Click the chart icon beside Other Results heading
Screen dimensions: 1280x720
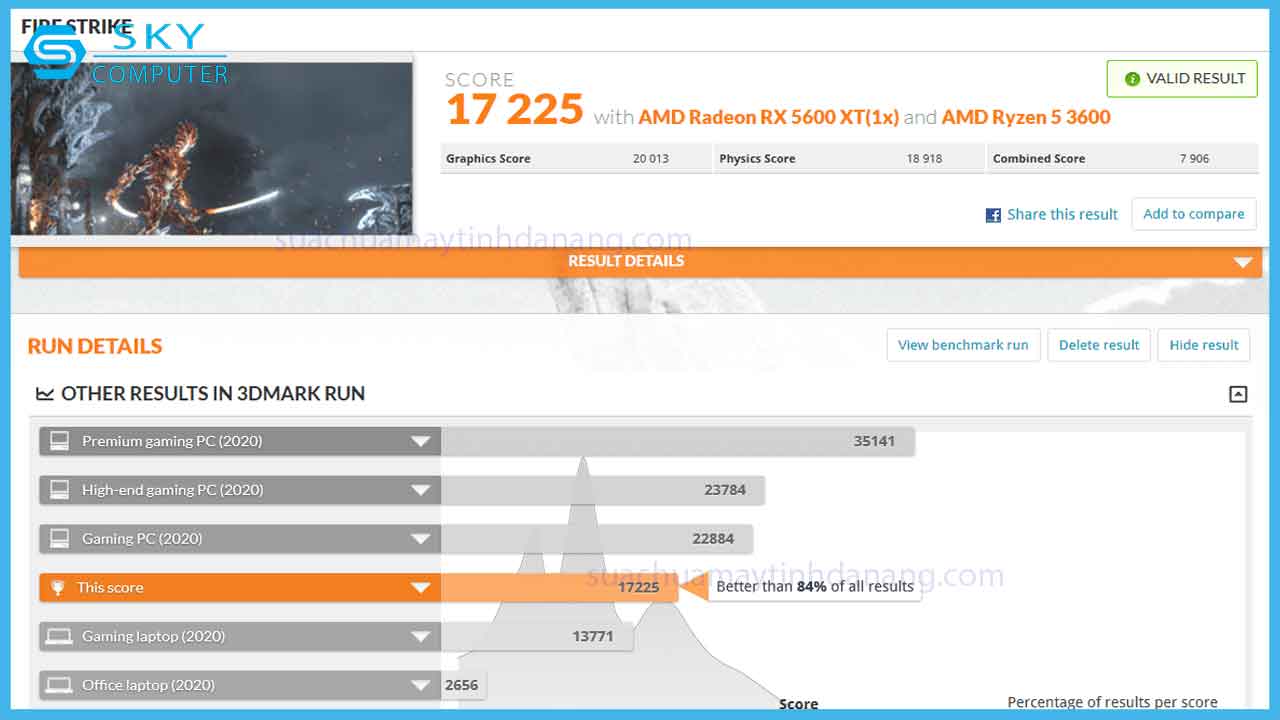45,394
